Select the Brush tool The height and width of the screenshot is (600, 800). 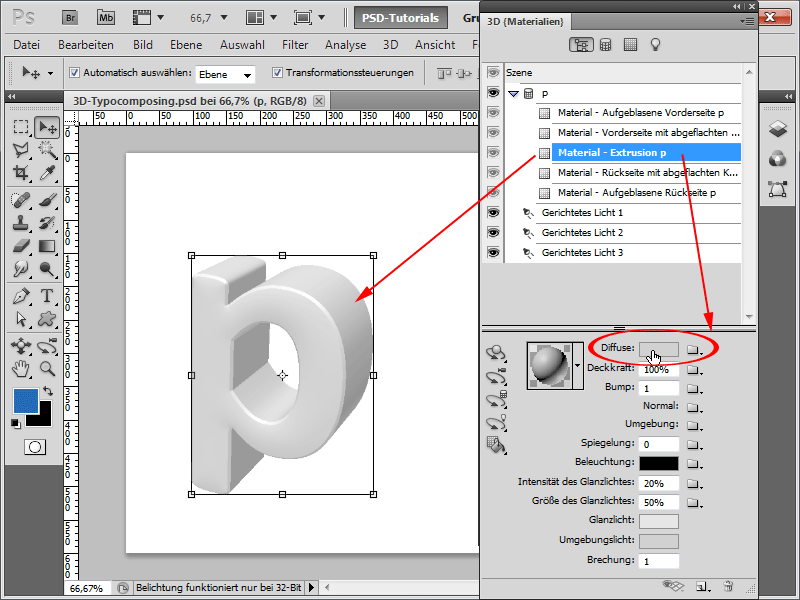point(47,200)
